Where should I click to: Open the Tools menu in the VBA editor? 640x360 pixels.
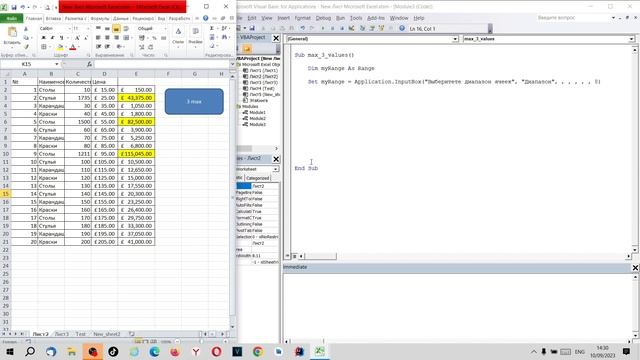356,18
